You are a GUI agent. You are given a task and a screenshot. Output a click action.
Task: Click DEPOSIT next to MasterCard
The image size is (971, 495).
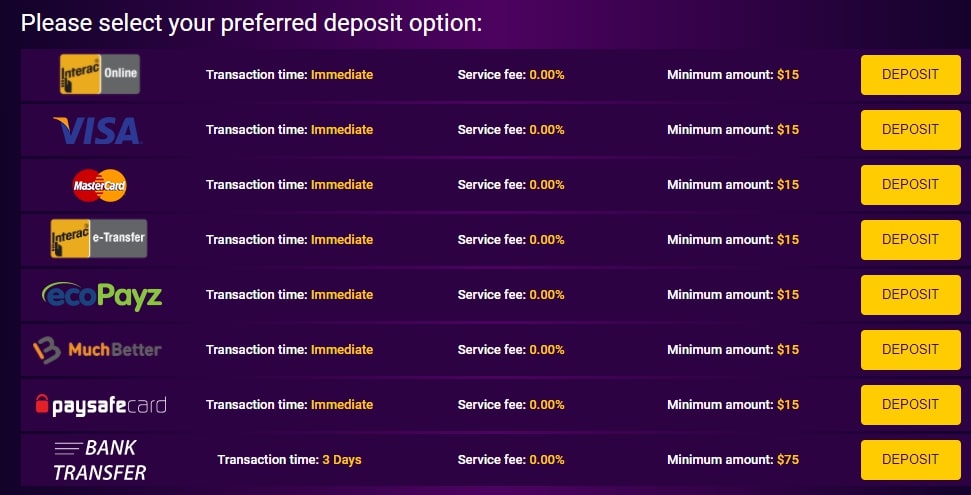click(x=910, y=184)
